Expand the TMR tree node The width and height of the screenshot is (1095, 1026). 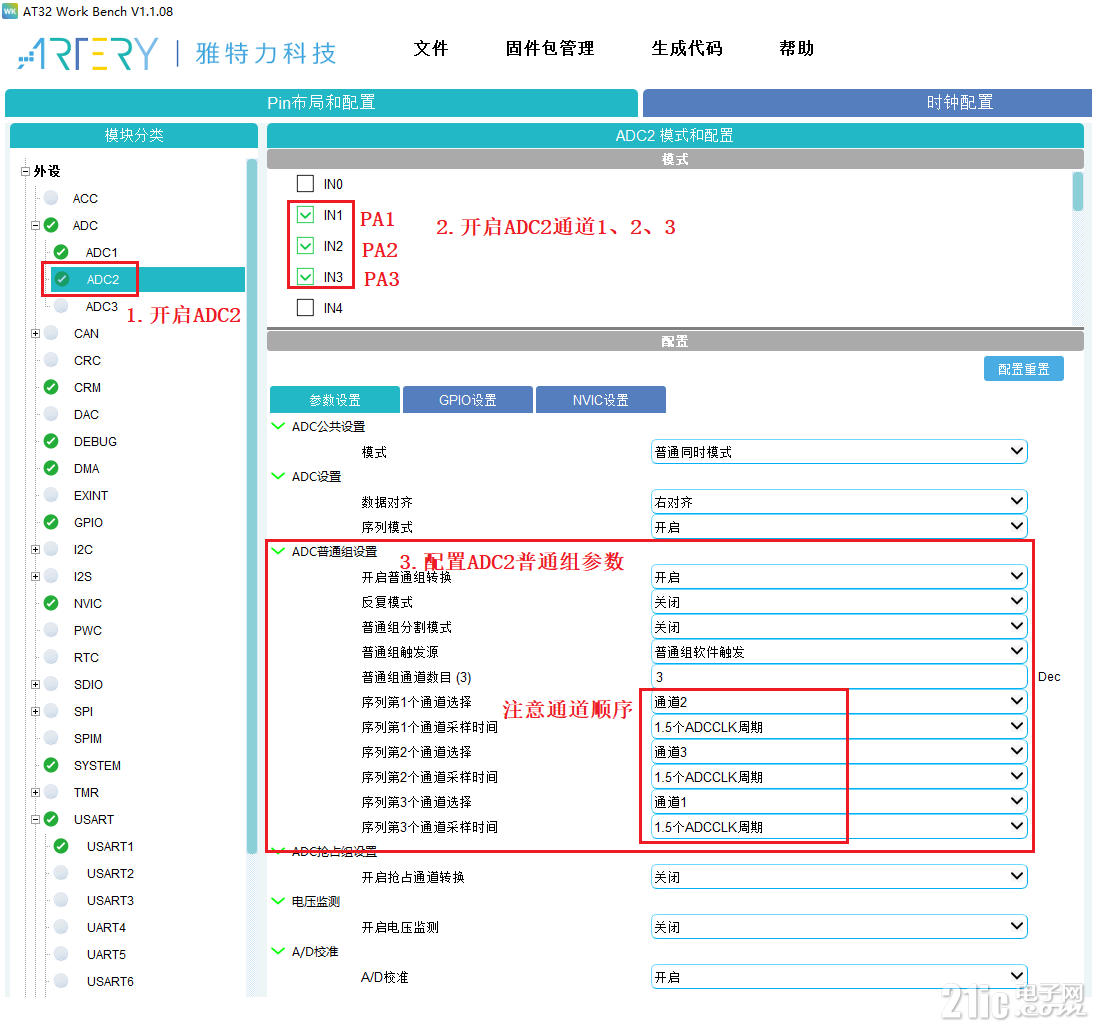[x=36, y=792]
